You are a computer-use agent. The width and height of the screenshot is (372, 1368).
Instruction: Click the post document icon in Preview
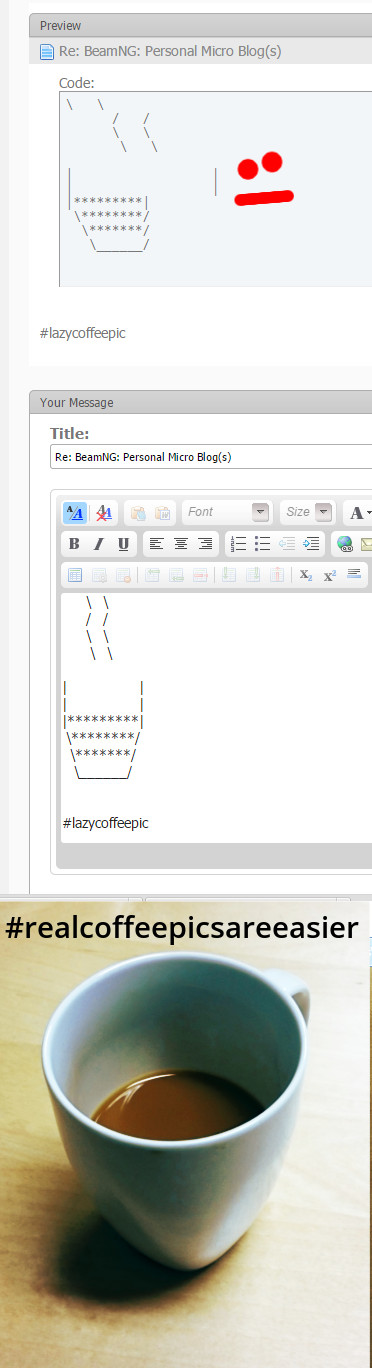coord(46,51)
